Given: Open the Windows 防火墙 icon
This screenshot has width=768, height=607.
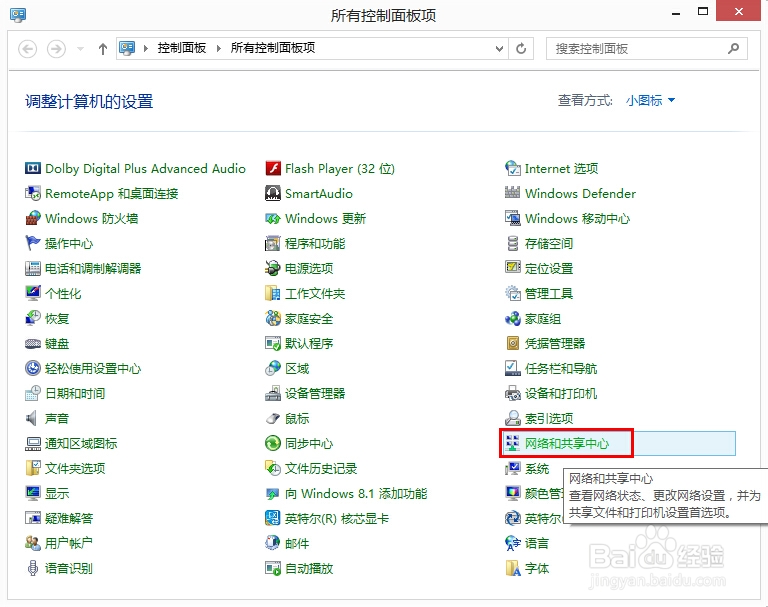Looking at the screenshot, I should click(32, 219).
